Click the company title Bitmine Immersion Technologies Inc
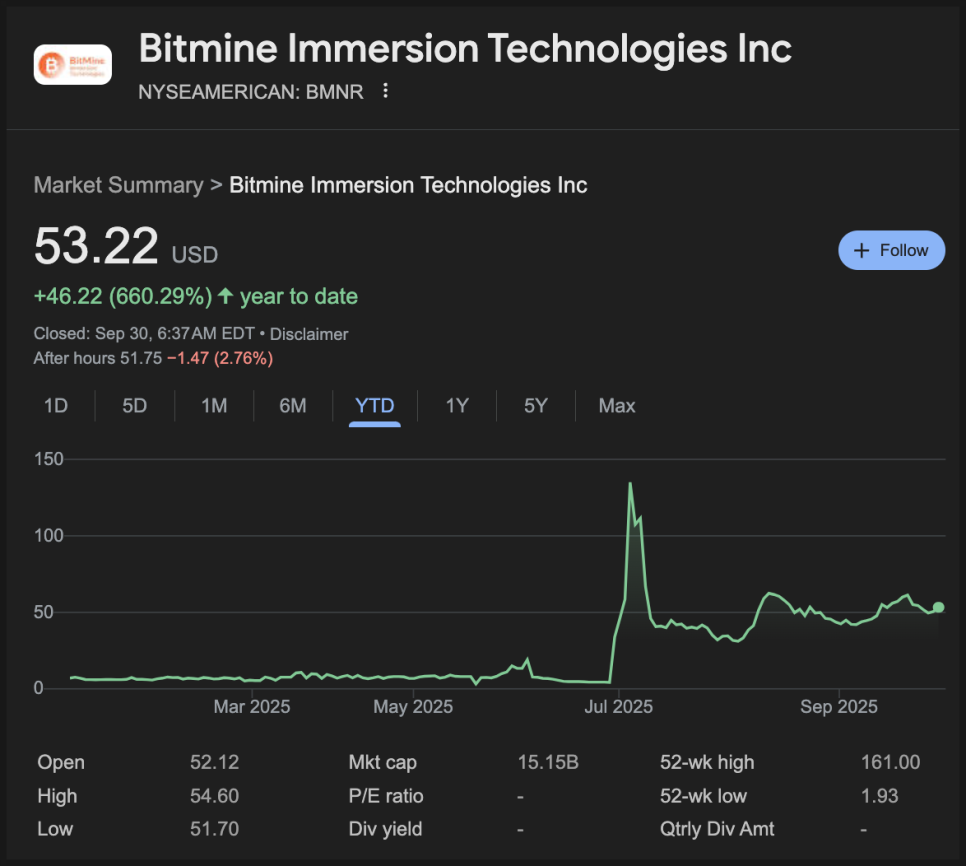 click(x=465, y=48)
